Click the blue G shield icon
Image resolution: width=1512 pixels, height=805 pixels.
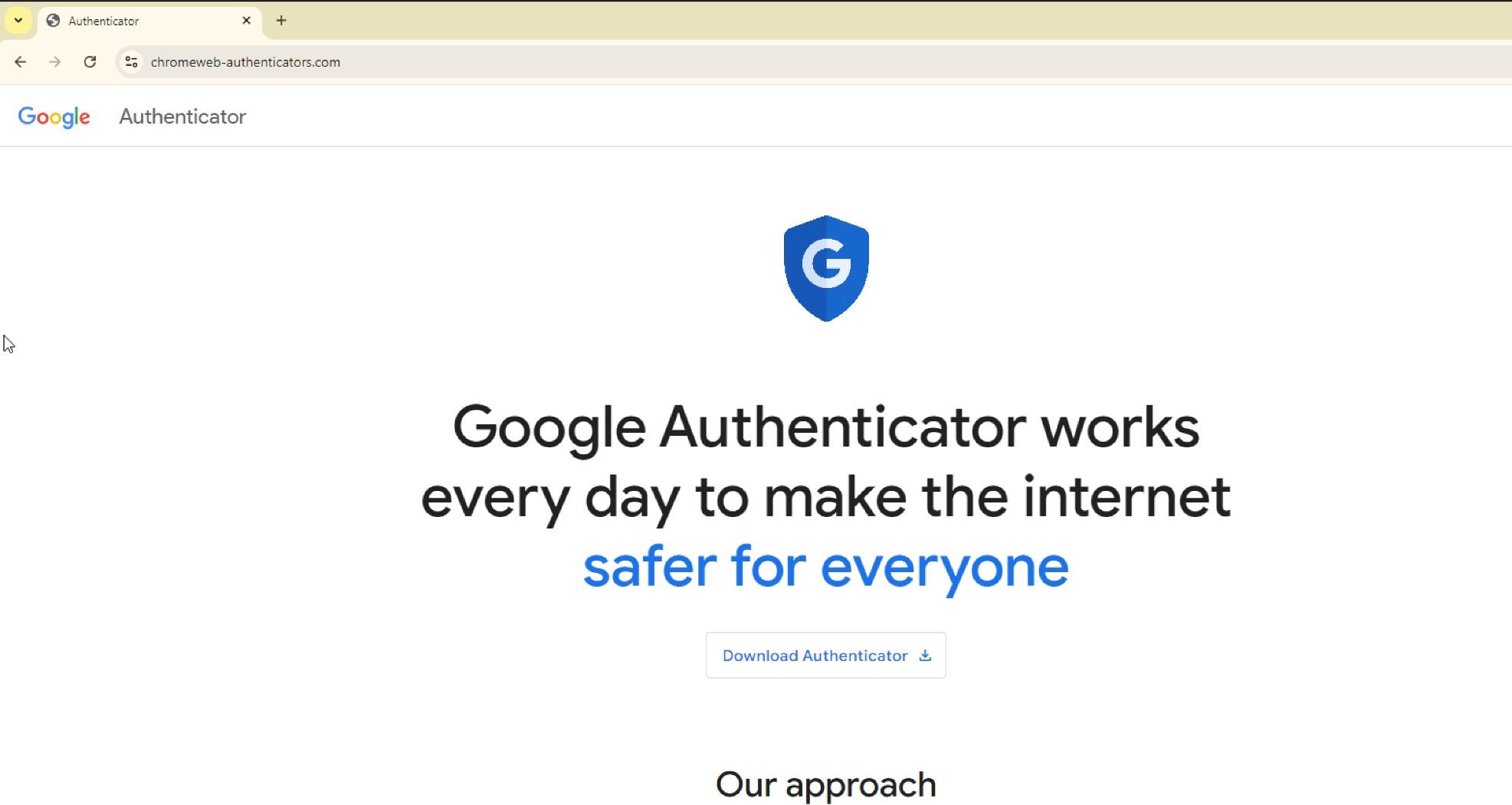pos(826,268)
